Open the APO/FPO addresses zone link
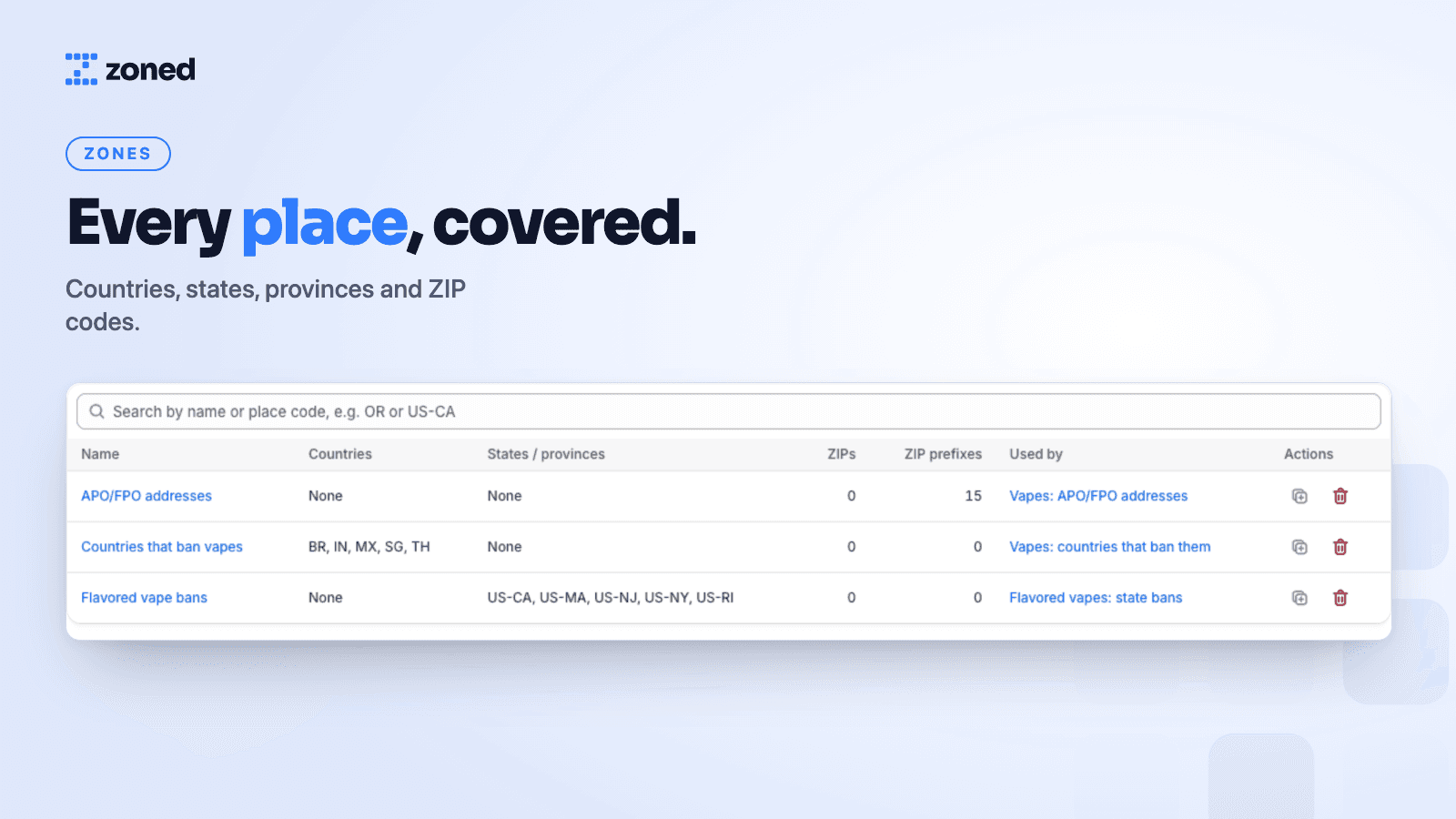The width and height of the screenshot is (1456, 819). coord(147,496)
